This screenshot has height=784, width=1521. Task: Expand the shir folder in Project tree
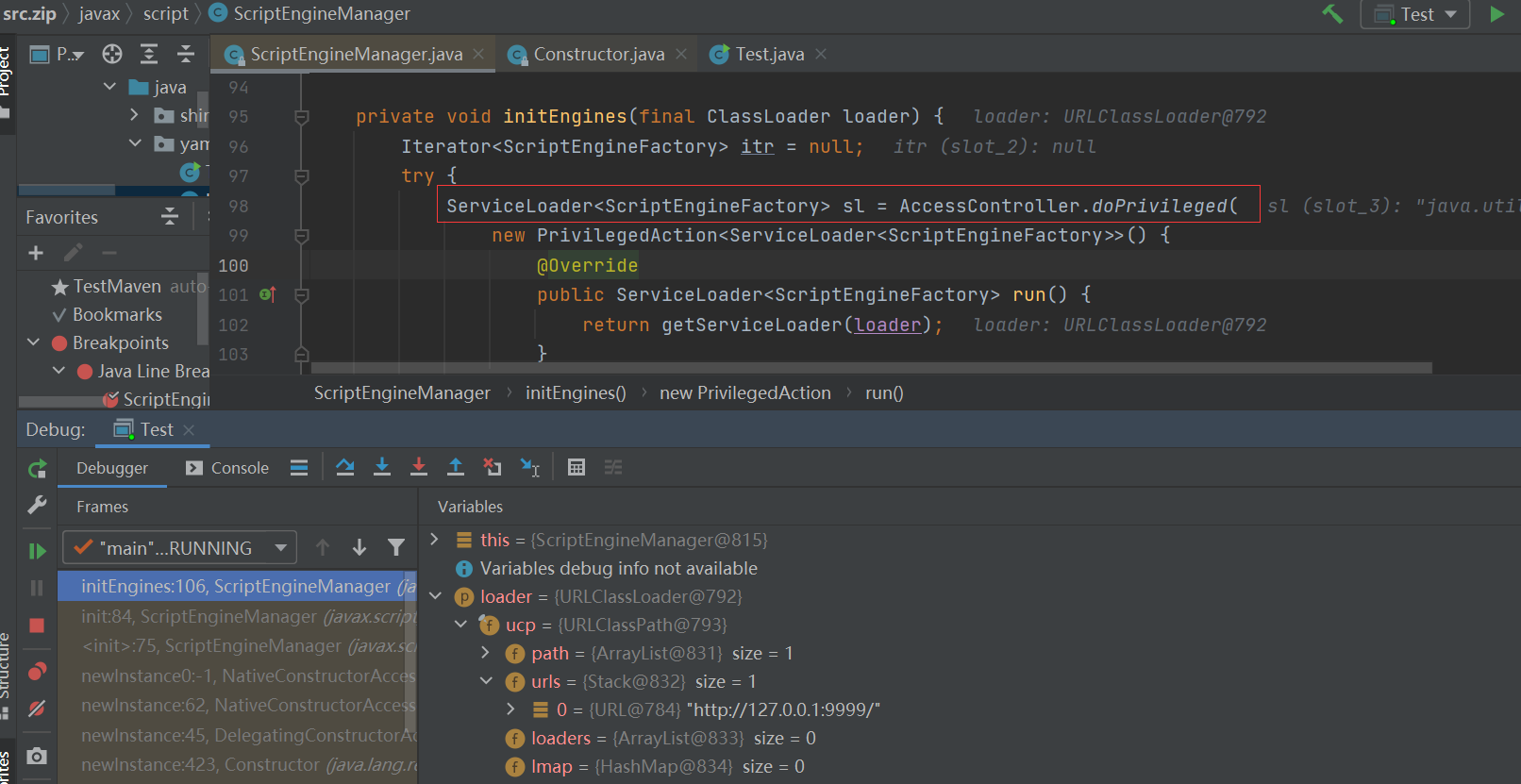(x=134, y=115)
